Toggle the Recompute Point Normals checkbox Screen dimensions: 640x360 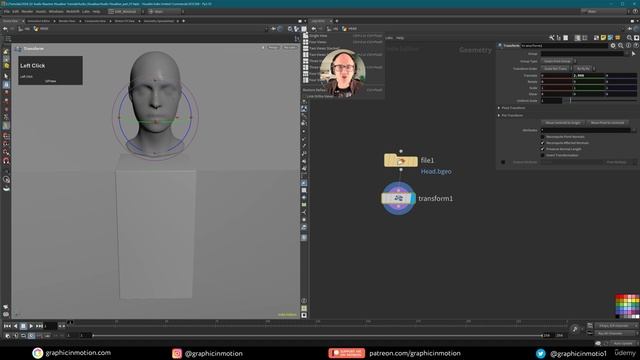coord(542,137)
